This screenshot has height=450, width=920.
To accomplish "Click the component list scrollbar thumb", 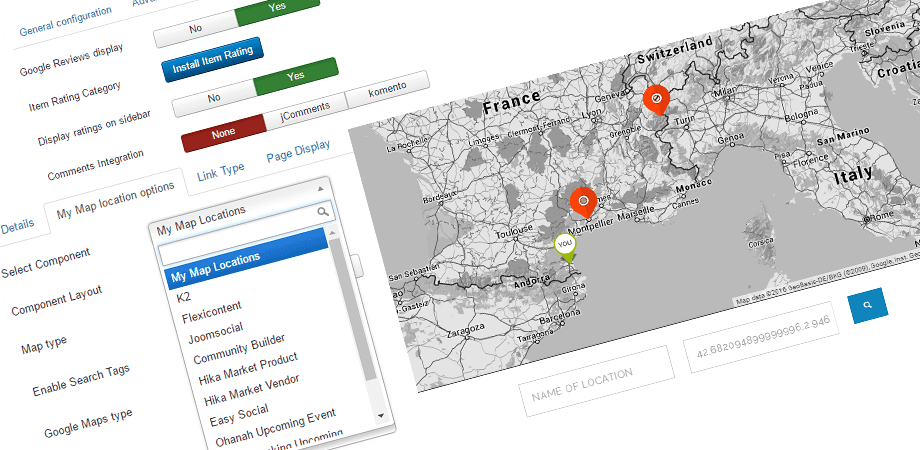I will [356, 311].
